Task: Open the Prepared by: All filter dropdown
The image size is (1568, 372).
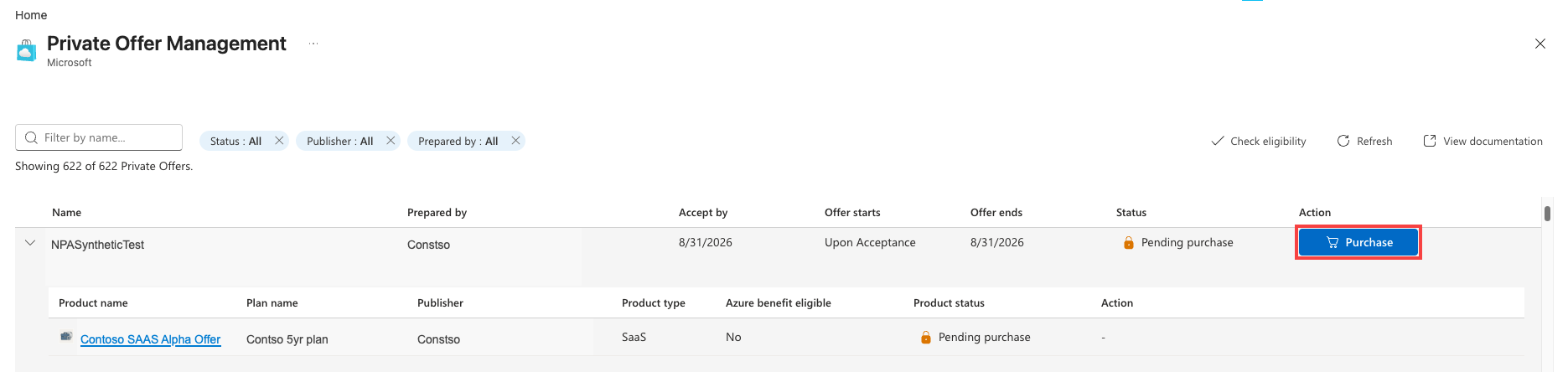Action: pyautogui.click(x=458, y=141)
